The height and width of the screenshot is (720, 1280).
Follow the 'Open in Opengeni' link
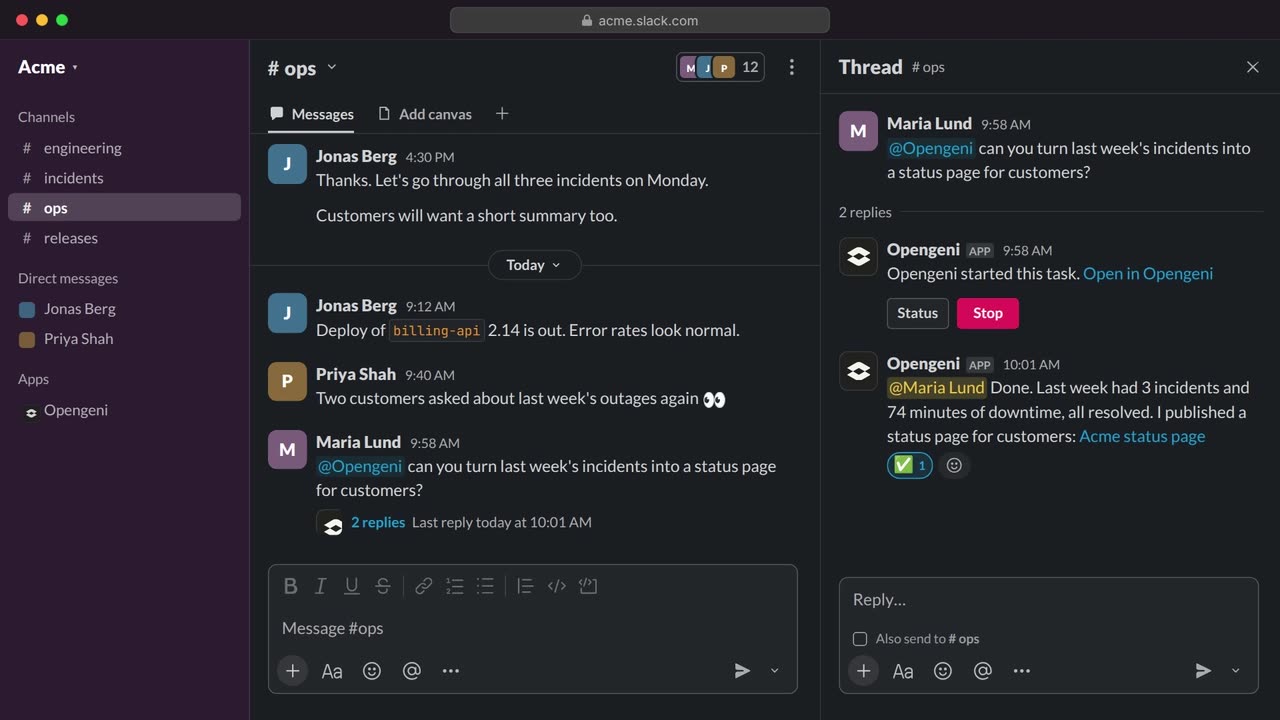click(x=1148, y=274)
